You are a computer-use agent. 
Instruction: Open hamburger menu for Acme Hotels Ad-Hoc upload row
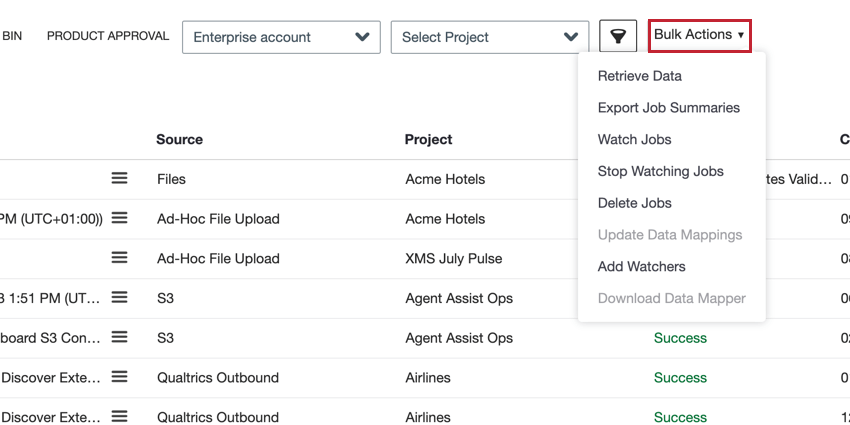tap(119, 218)
